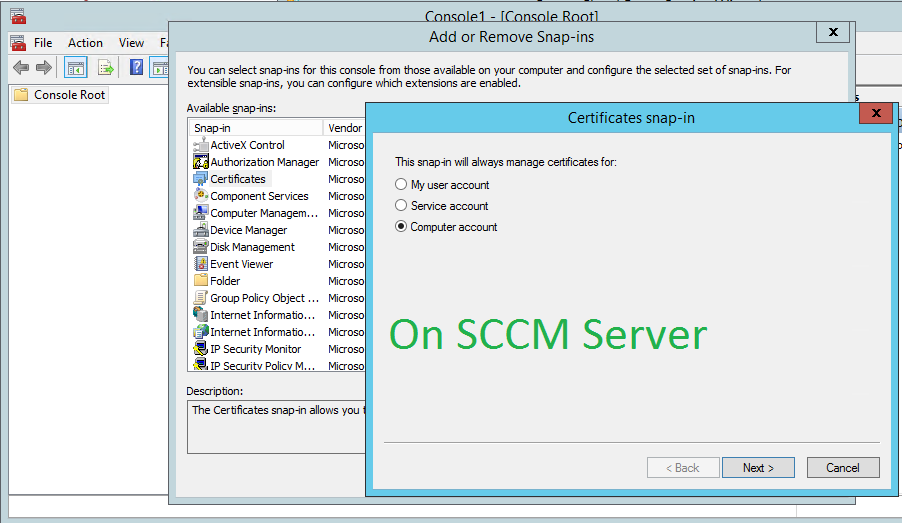Click the Folder snap-in icon
902x523 pixels.
[200, 281]
